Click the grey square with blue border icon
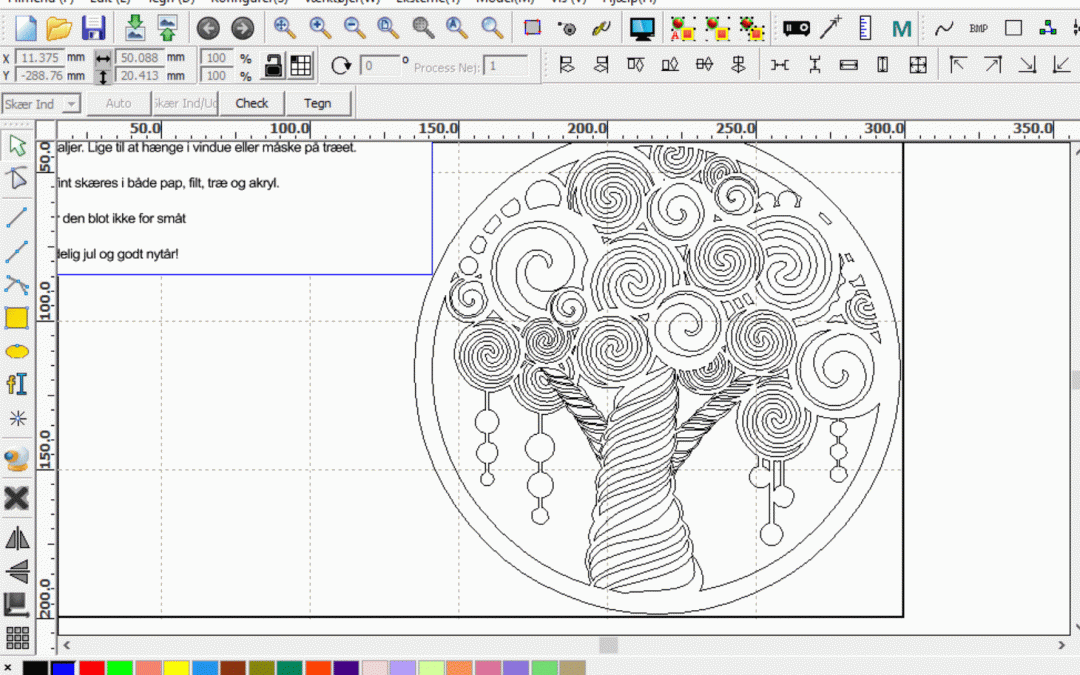 (x=532, y=28)
